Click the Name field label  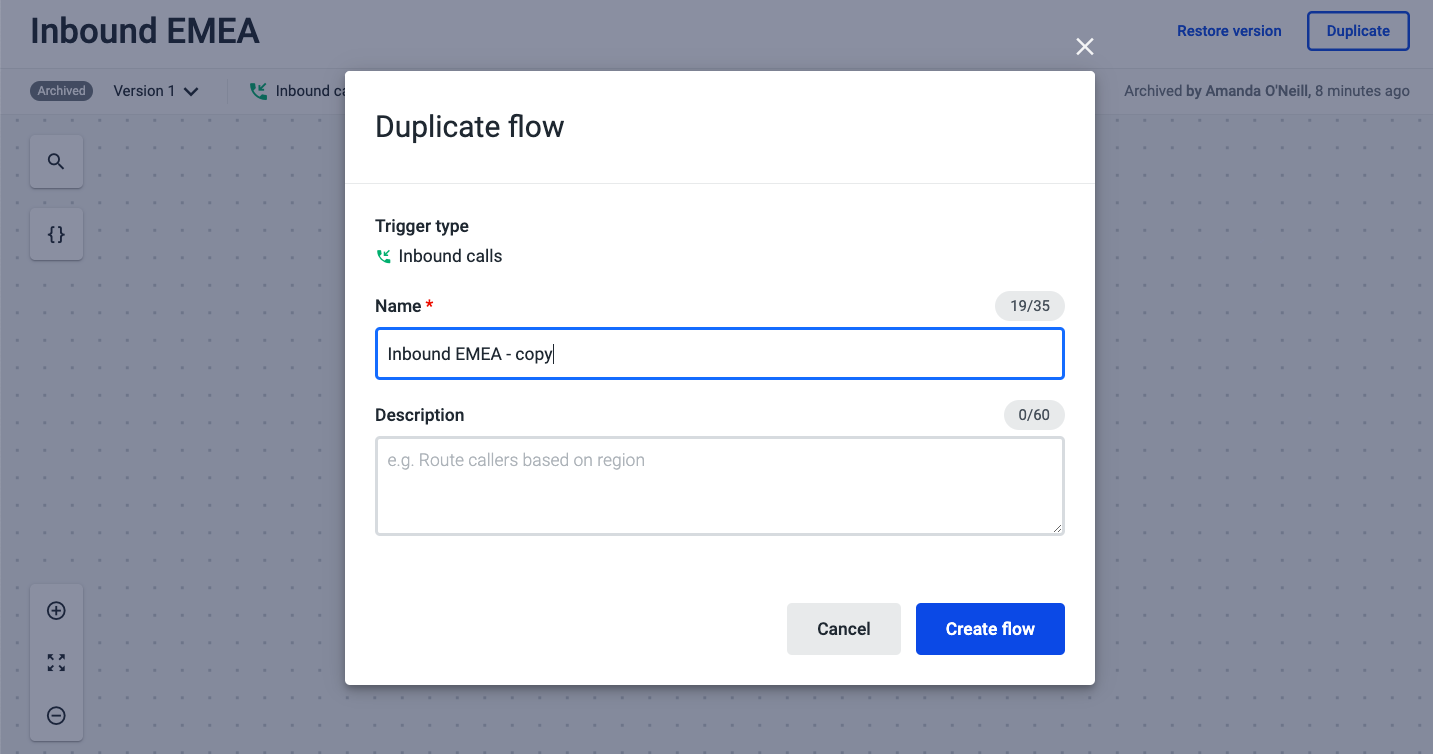[x=398, y=306]
